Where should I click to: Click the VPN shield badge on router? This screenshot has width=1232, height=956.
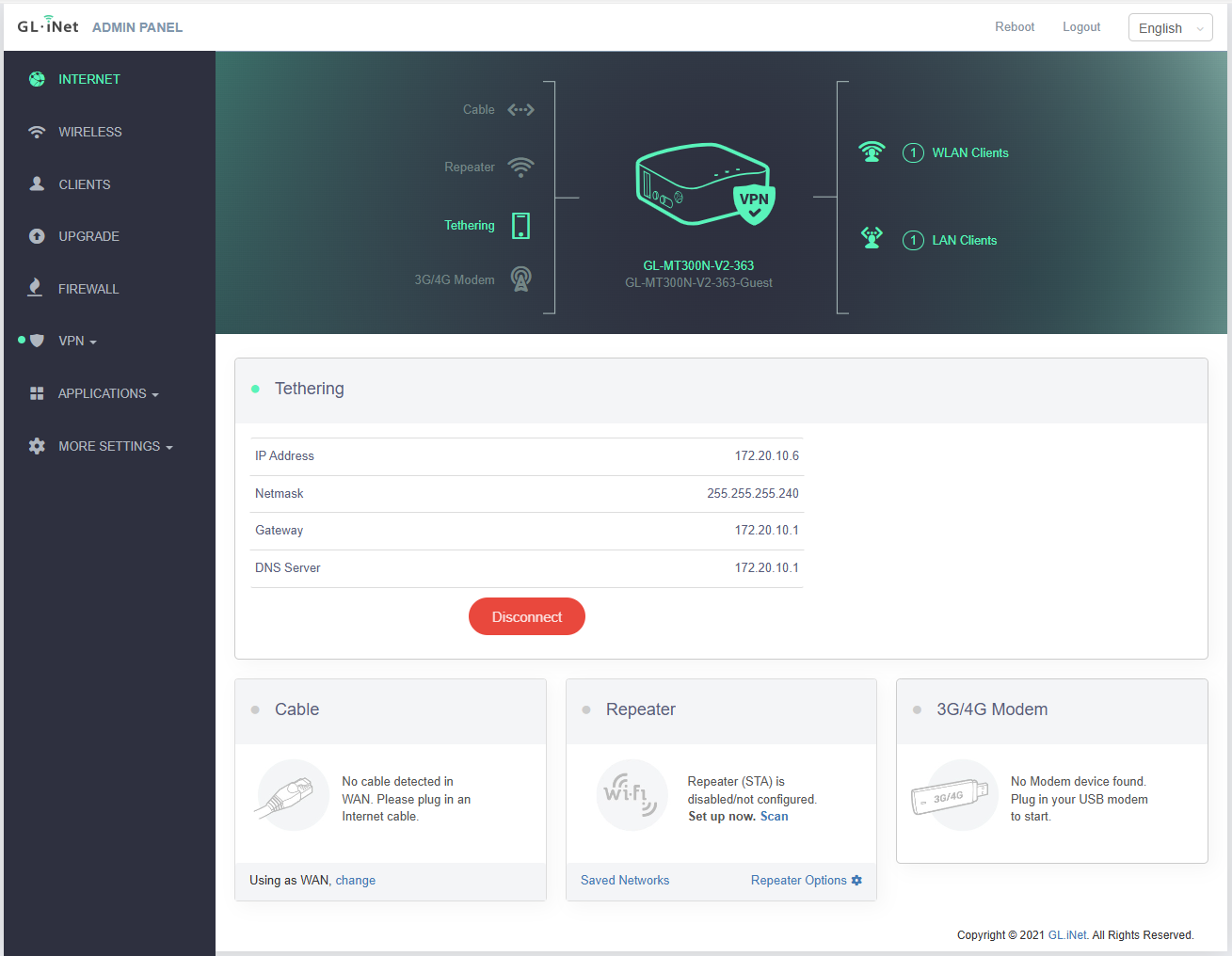point(754,203)
